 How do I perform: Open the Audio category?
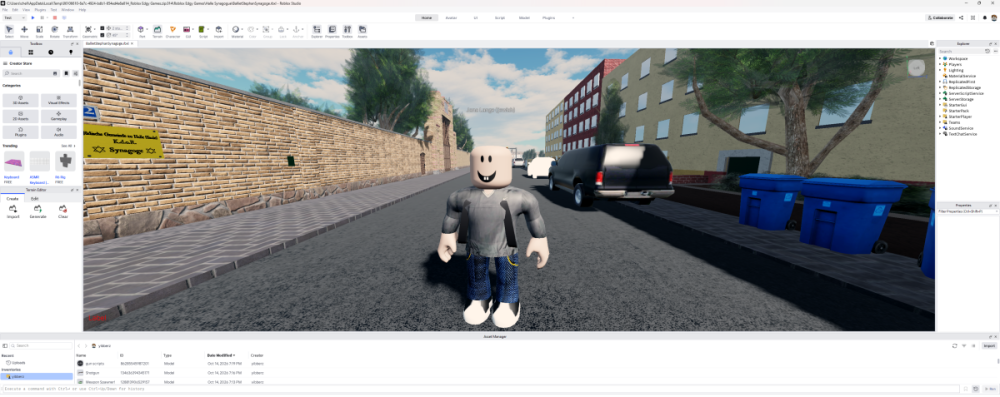tap(59, 132)
